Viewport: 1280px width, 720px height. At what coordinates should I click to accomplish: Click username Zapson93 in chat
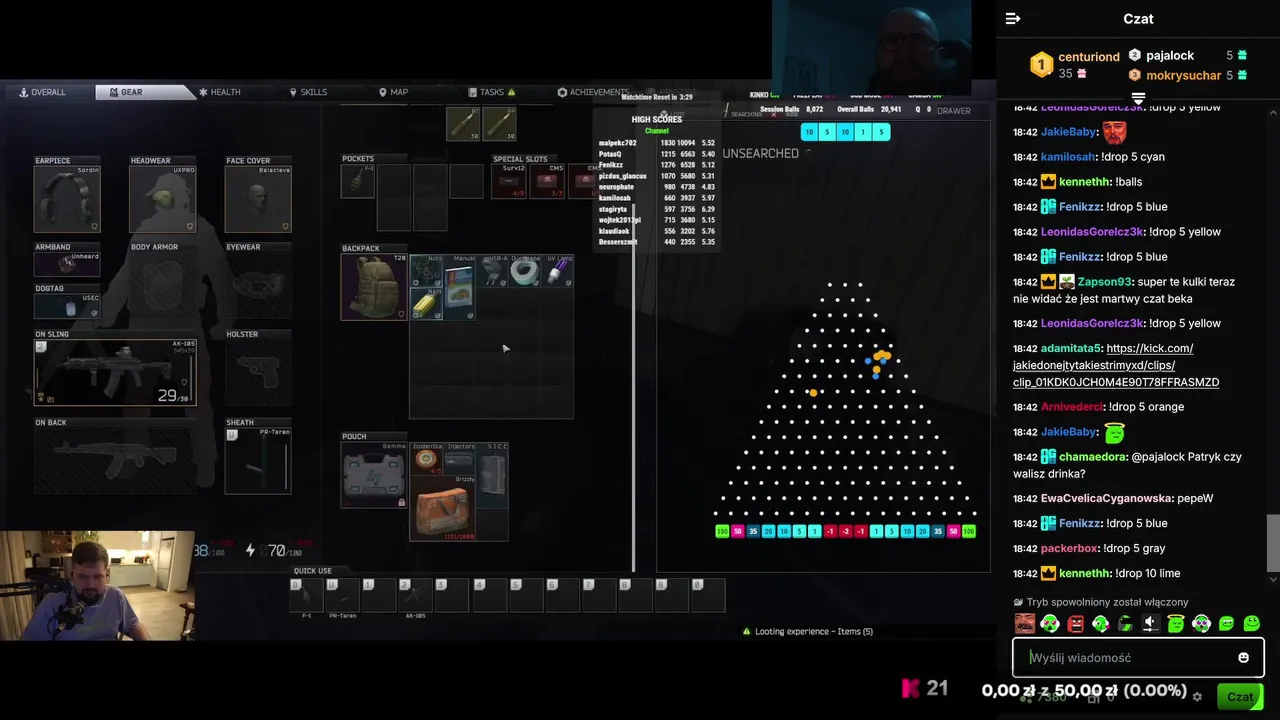(x=1104, y=282)
